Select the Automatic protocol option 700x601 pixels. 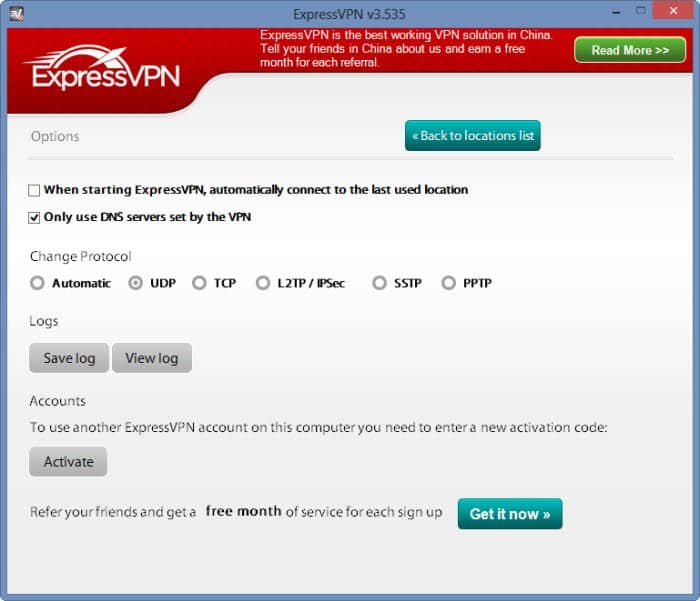click(x=38, y=283)
